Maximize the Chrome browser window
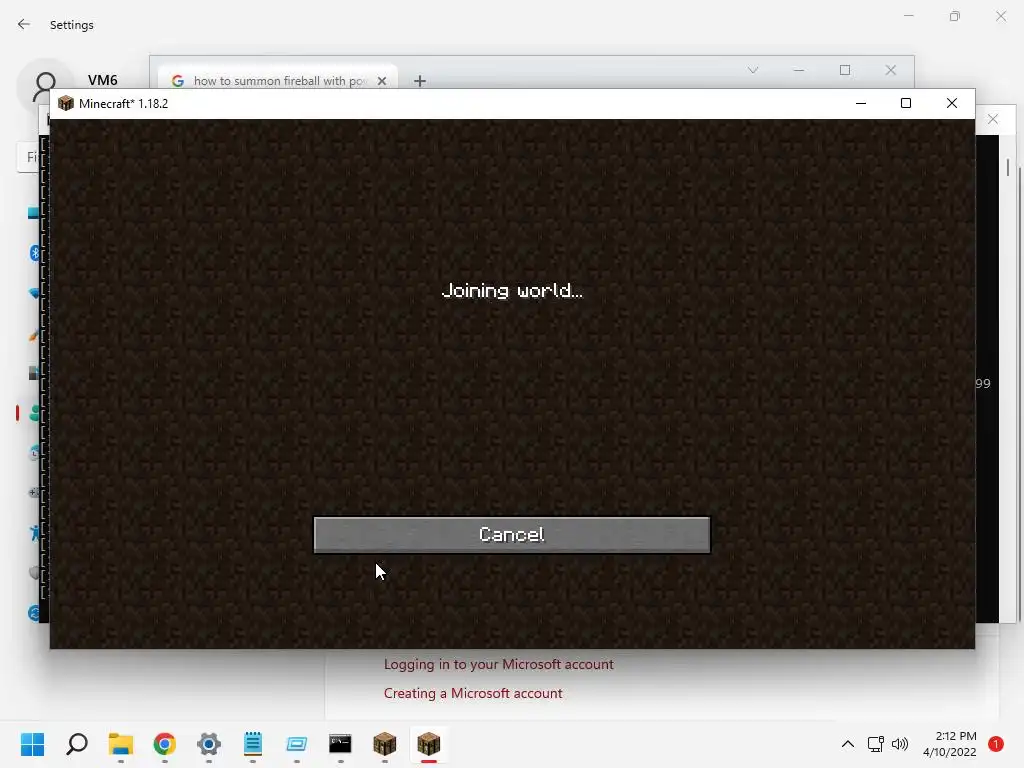The height and width of the screenshot is (768, 1024). [845, 70]
